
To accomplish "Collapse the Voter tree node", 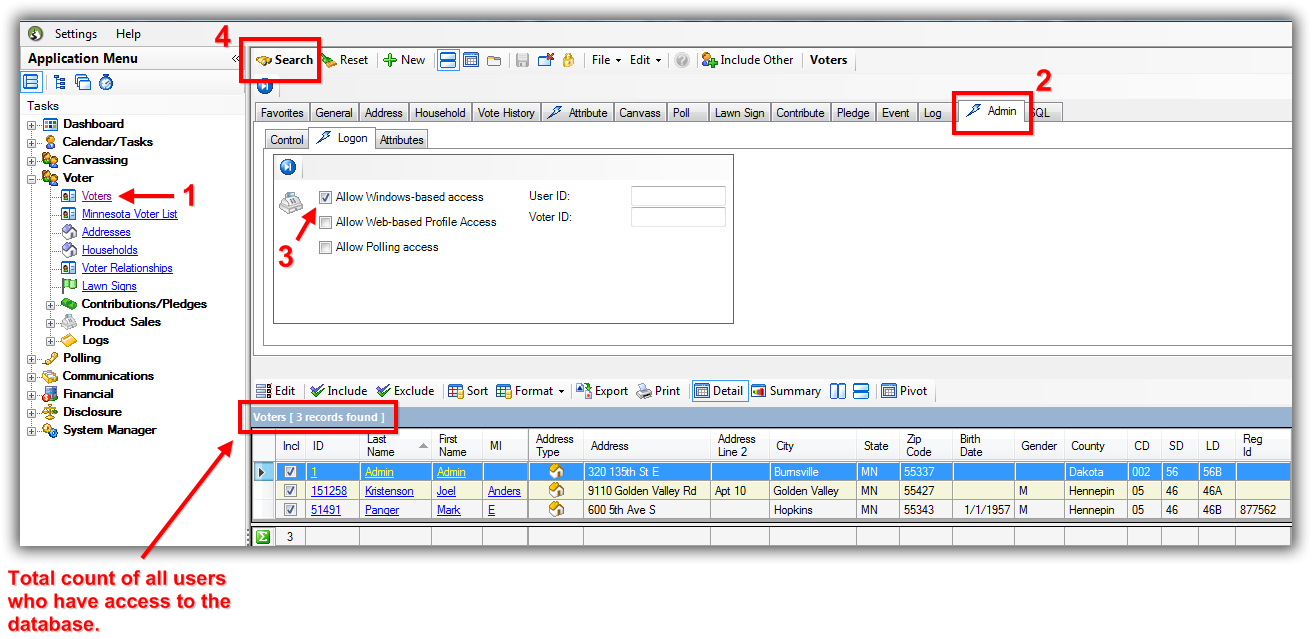I will tap(32, 179).
